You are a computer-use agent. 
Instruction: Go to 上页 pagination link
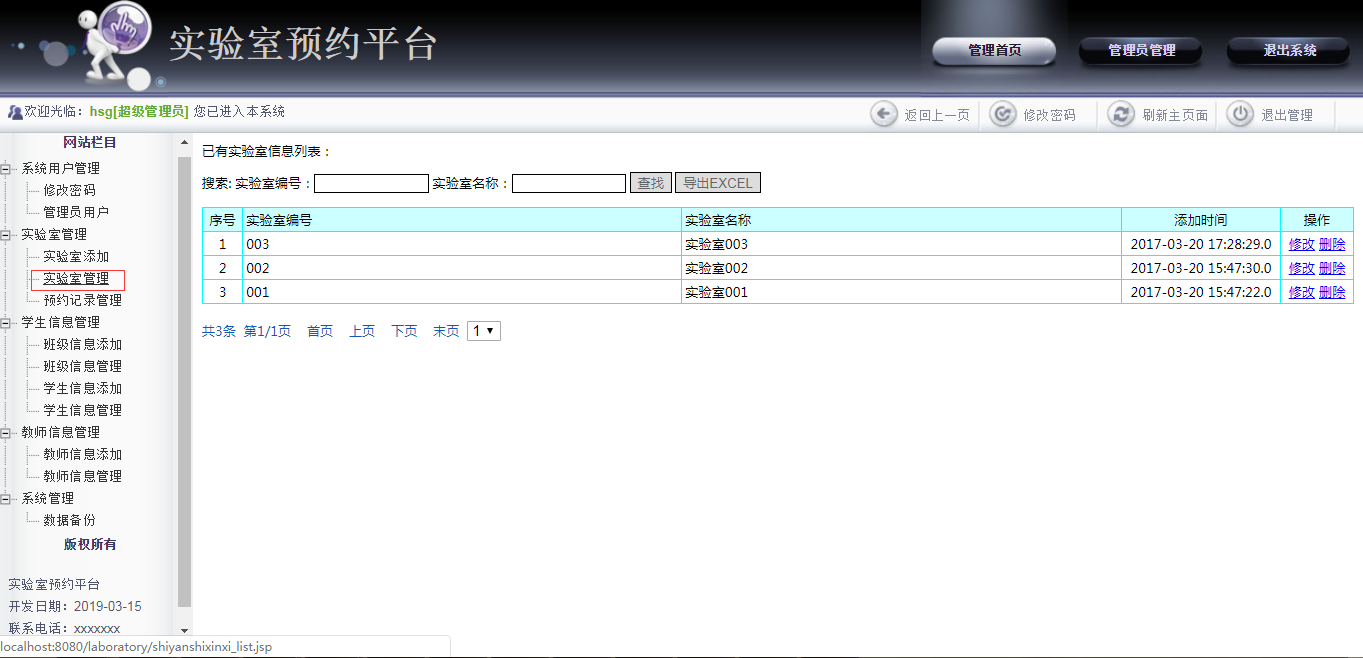pos(362,331)
